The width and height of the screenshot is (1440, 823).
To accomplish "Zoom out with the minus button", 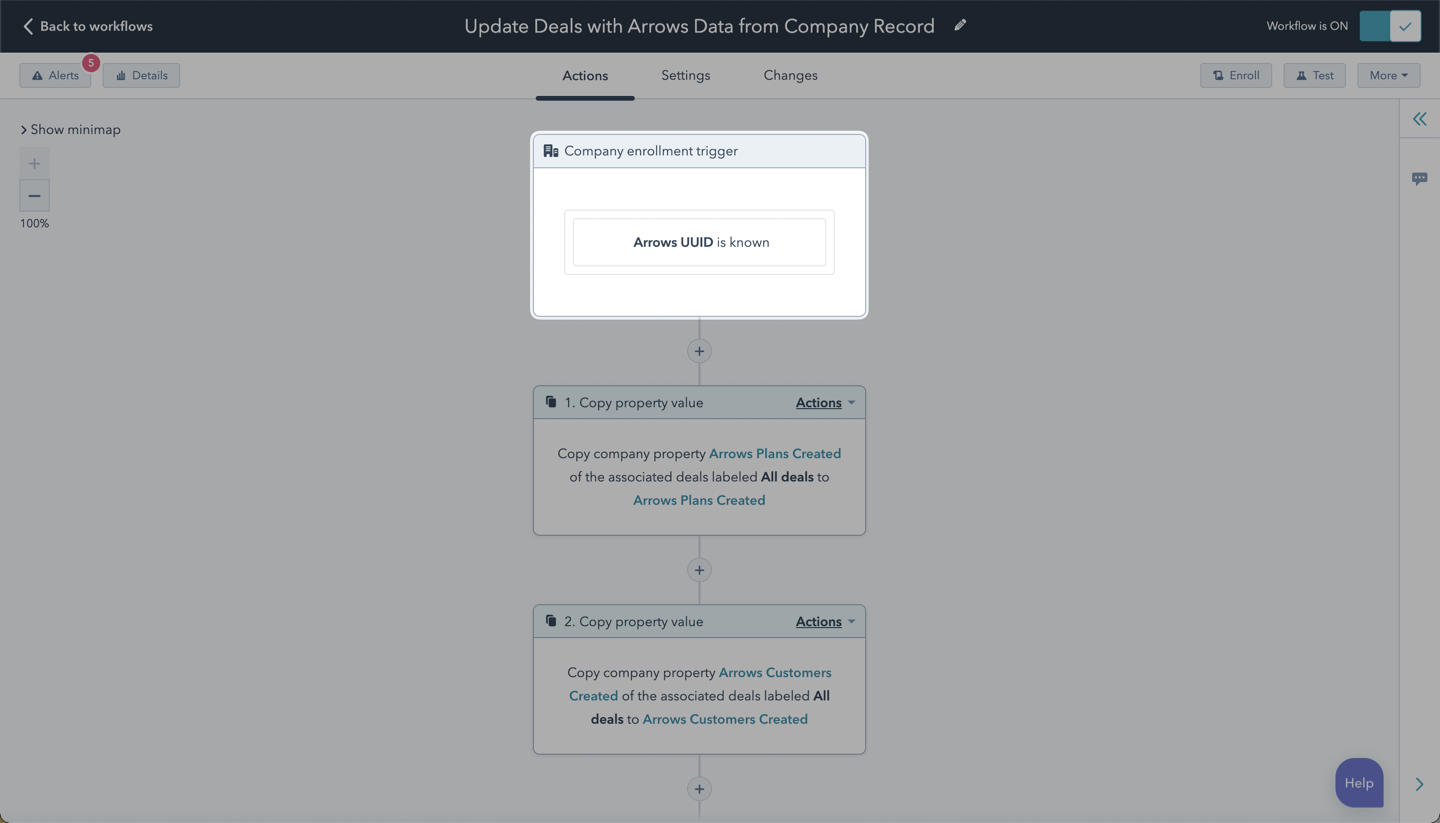I will click(x=34, y=195).
